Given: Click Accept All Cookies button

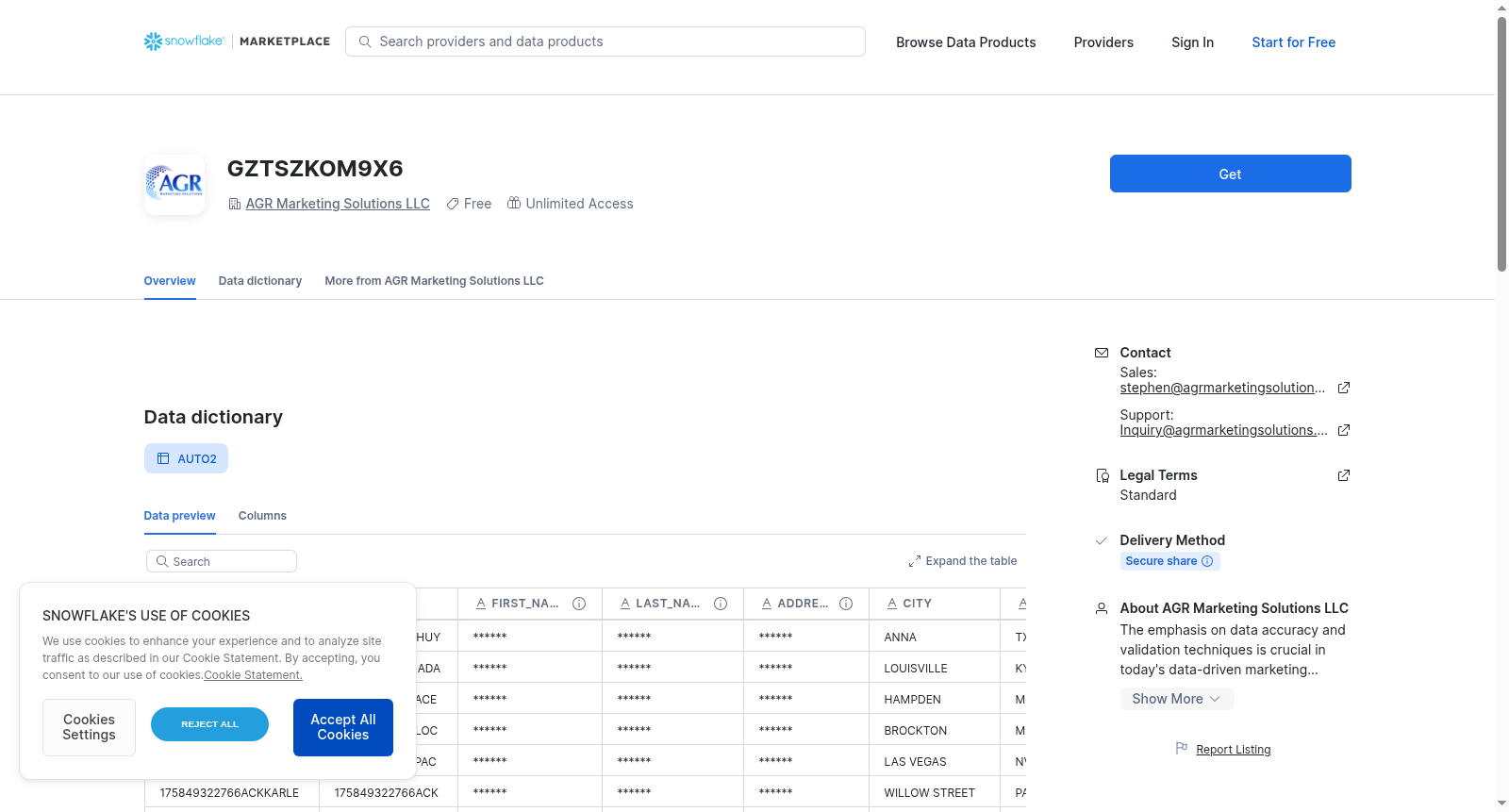Looking at the screenshot, I should click(x=342, y=727).
